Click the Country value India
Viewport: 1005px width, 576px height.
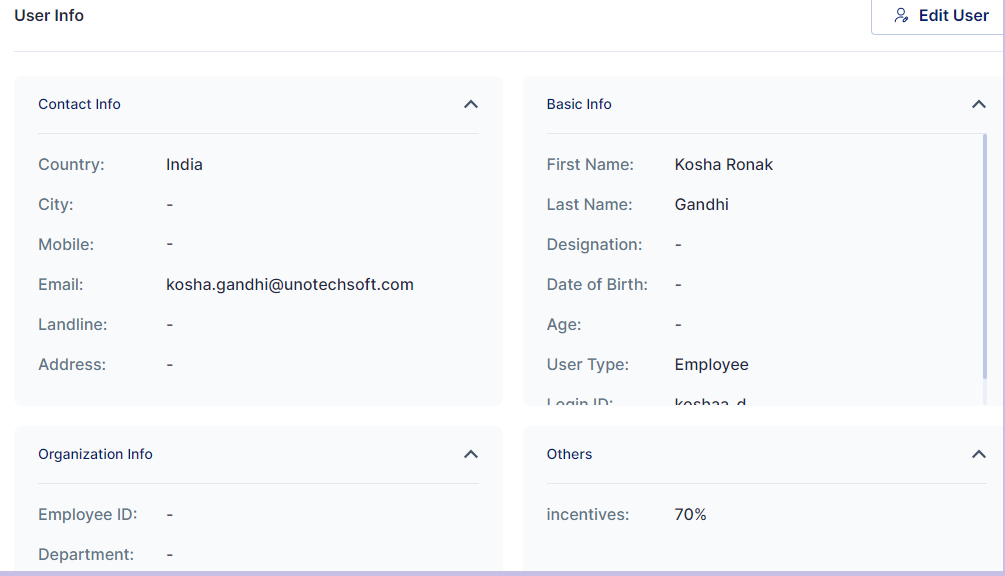click(184, 165)
